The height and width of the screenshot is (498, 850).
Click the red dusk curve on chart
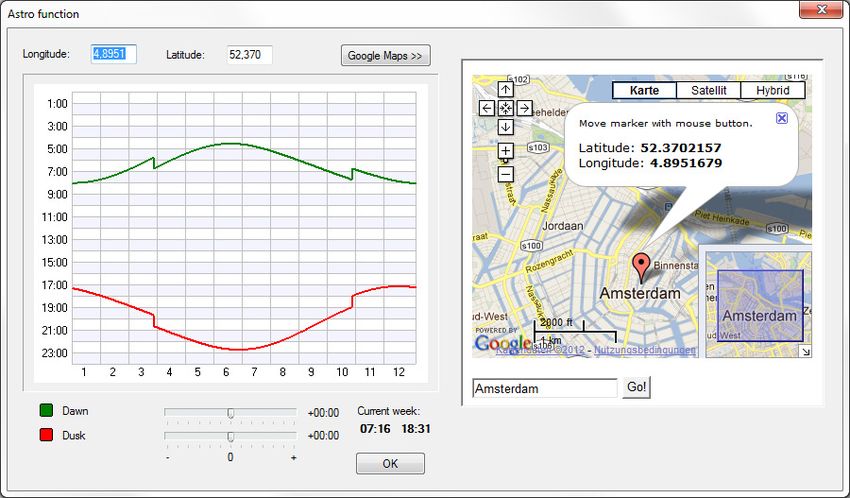pyautogui.click(x=239, y=350)
